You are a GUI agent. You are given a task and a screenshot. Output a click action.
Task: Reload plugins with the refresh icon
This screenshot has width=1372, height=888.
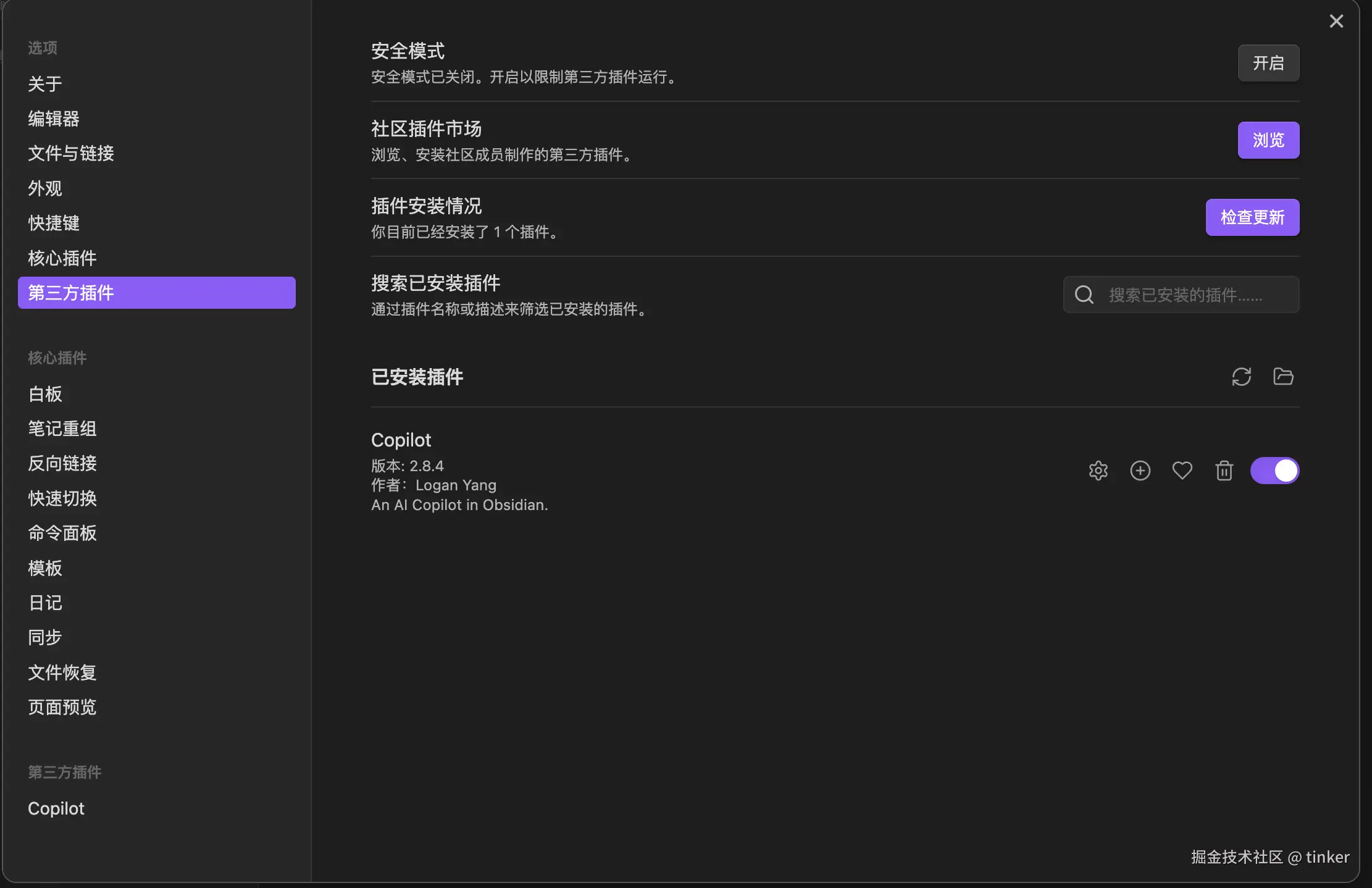[x=1241, y=377]
